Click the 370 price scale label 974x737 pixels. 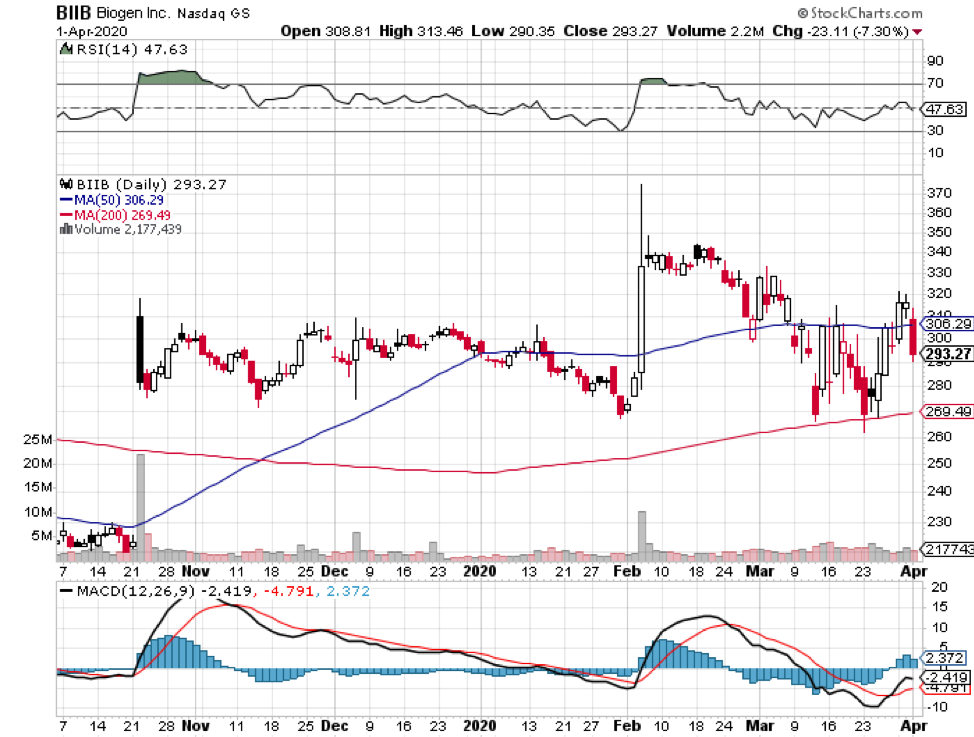pos(939,193)
